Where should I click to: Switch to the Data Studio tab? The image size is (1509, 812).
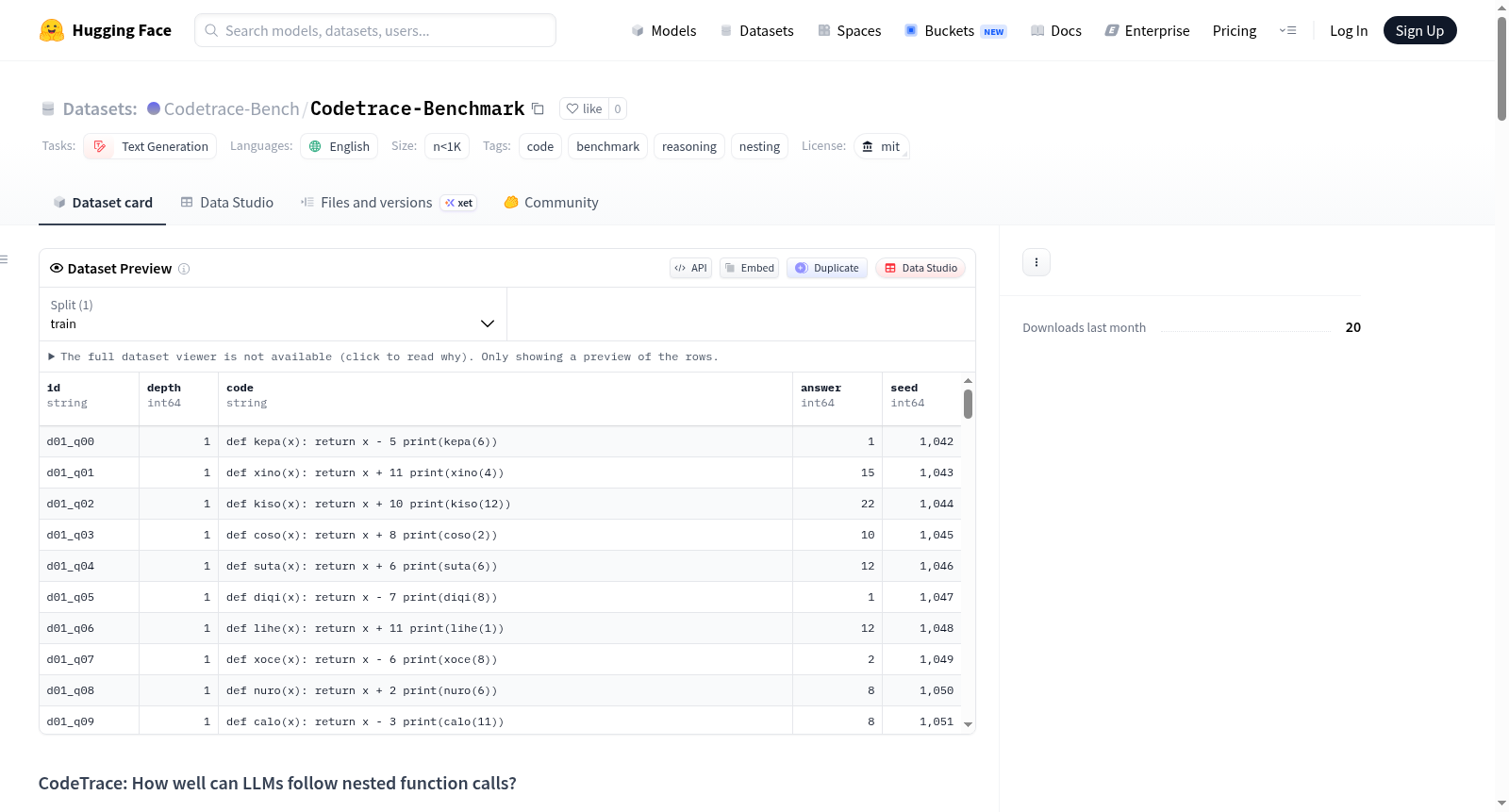[226, 202]
